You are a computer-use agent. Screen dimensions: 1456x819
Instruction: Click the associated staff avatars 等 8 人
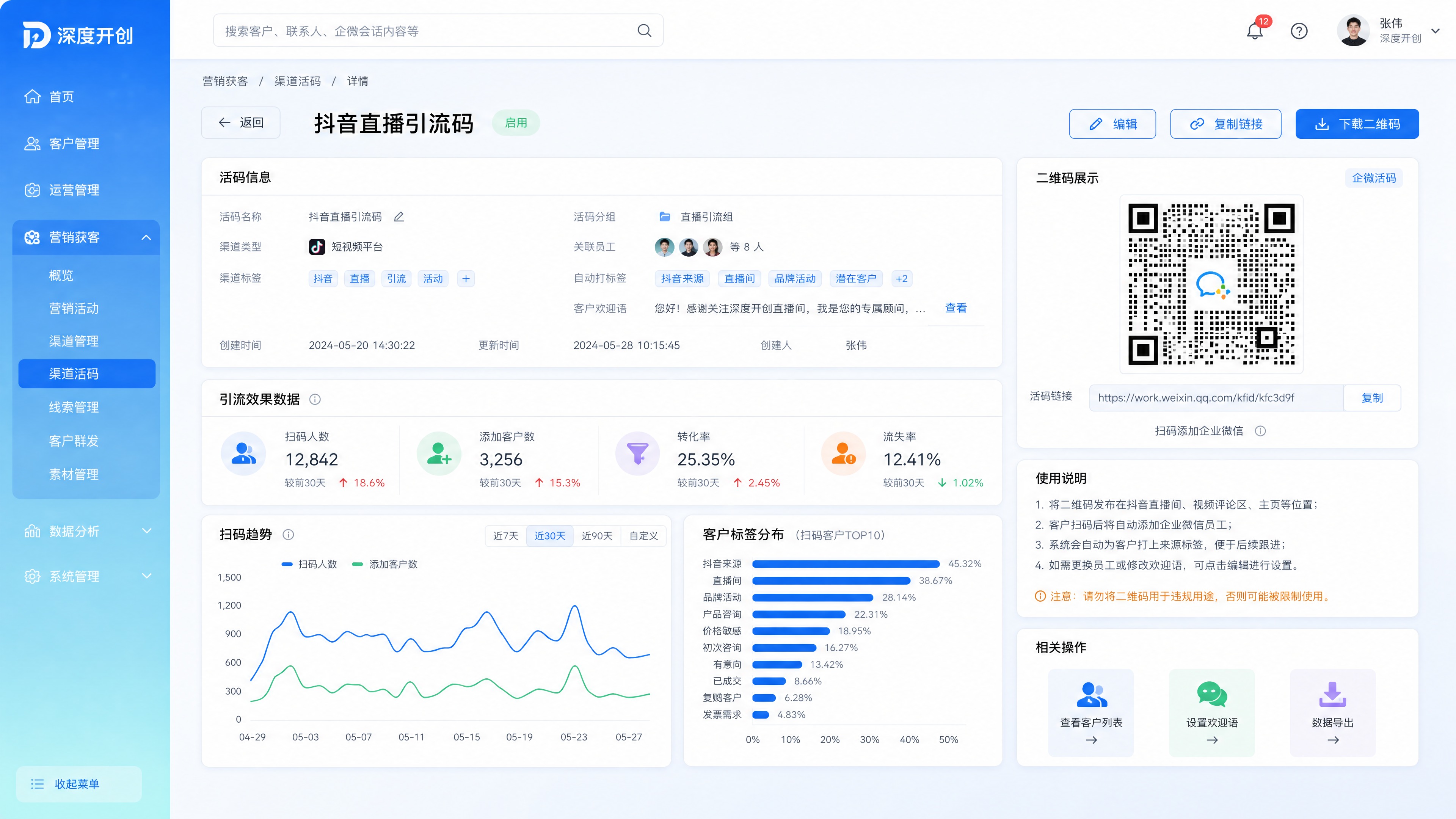[x=709, y=247]
